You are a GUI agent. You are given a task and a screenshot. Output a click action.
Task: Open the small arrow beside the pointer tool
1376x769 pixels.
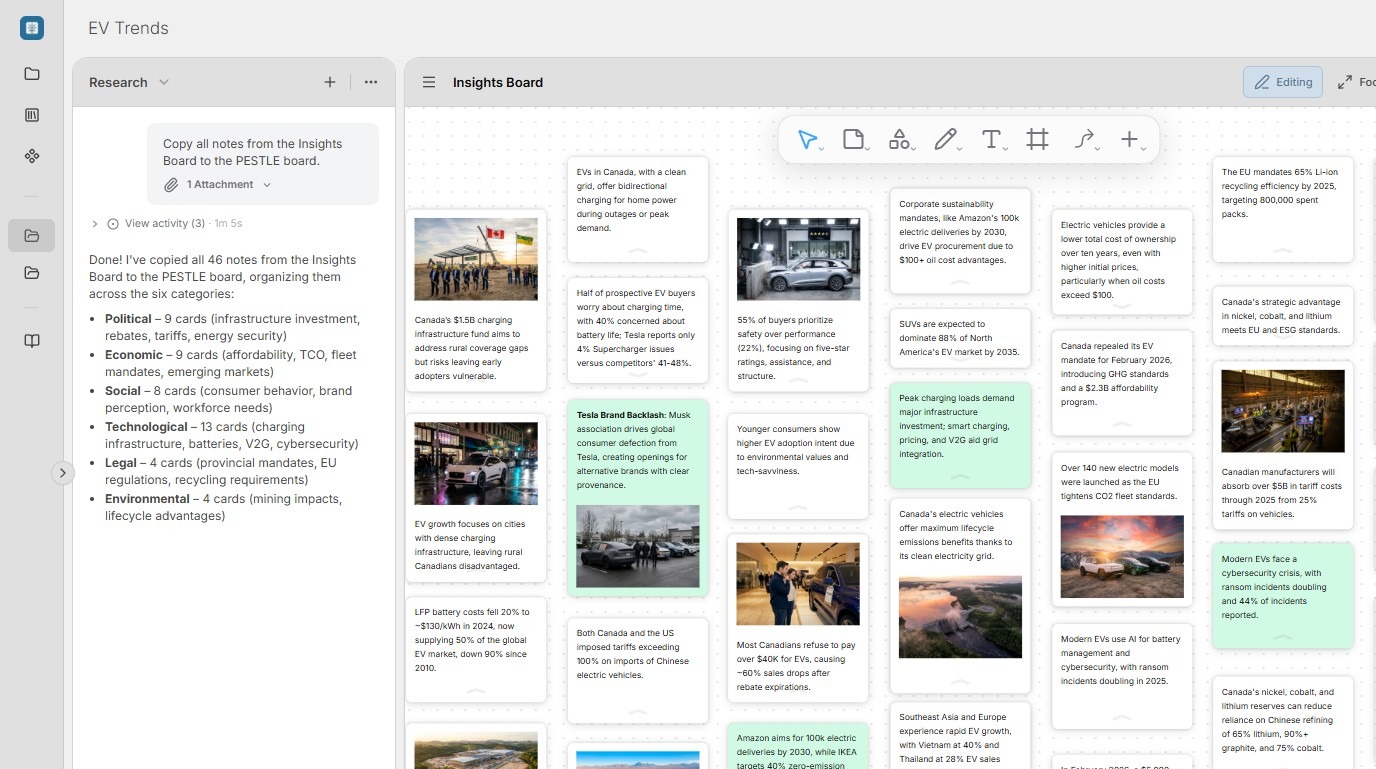[821, 148]
